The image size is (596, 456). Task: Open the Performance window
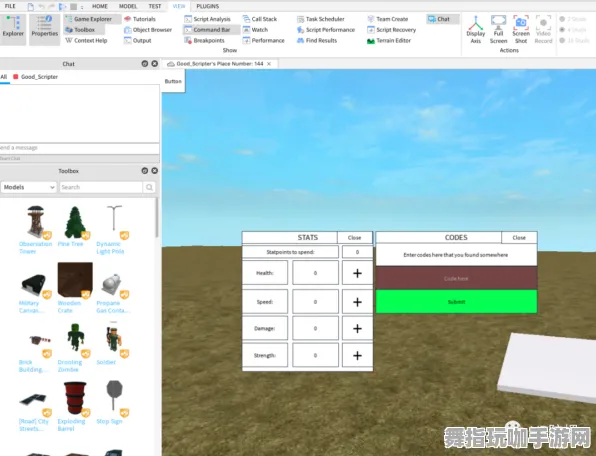point(264,40)
